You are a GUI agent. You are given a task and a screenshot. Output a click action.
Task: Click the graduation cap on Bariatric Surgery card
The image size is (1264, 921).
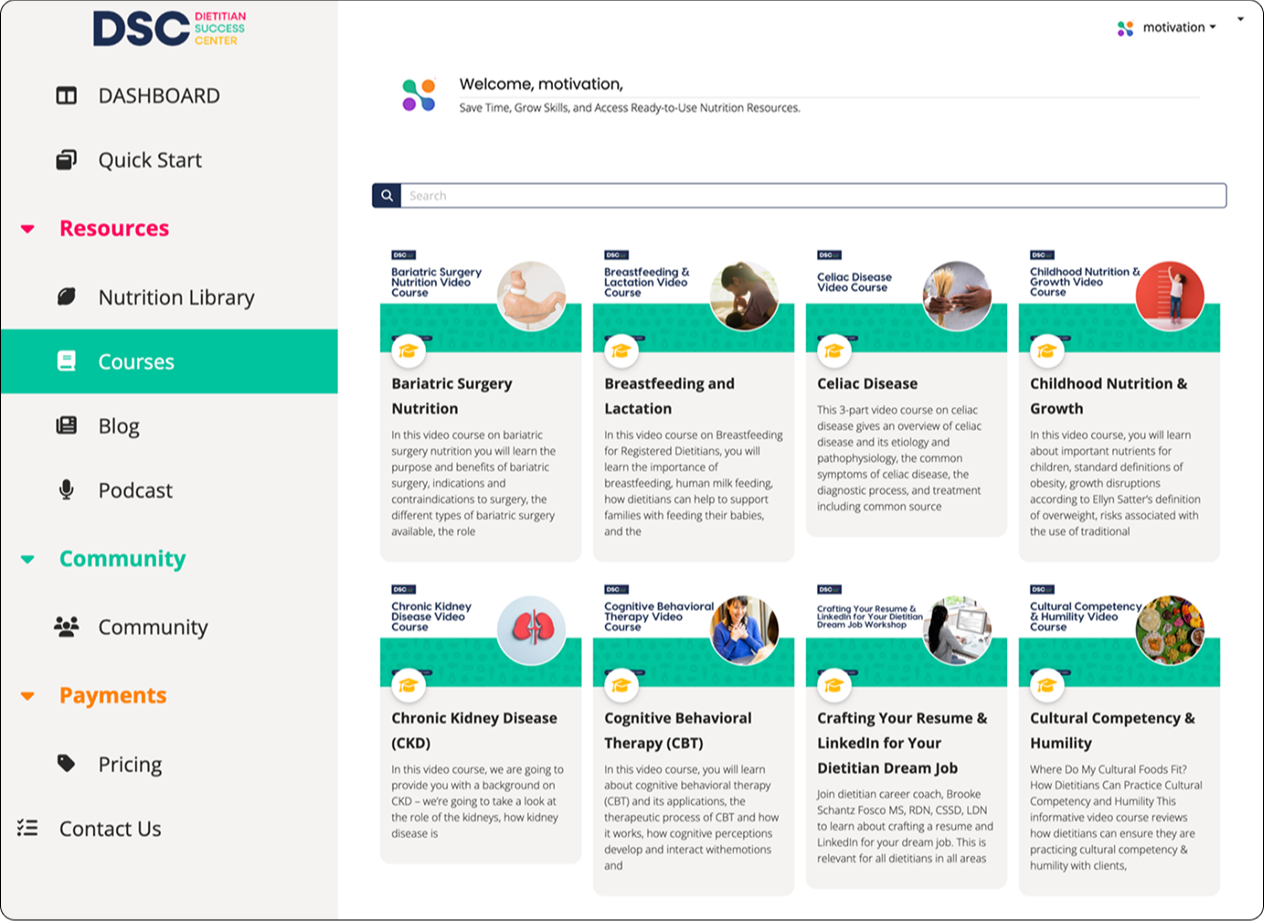click(410, 351)
